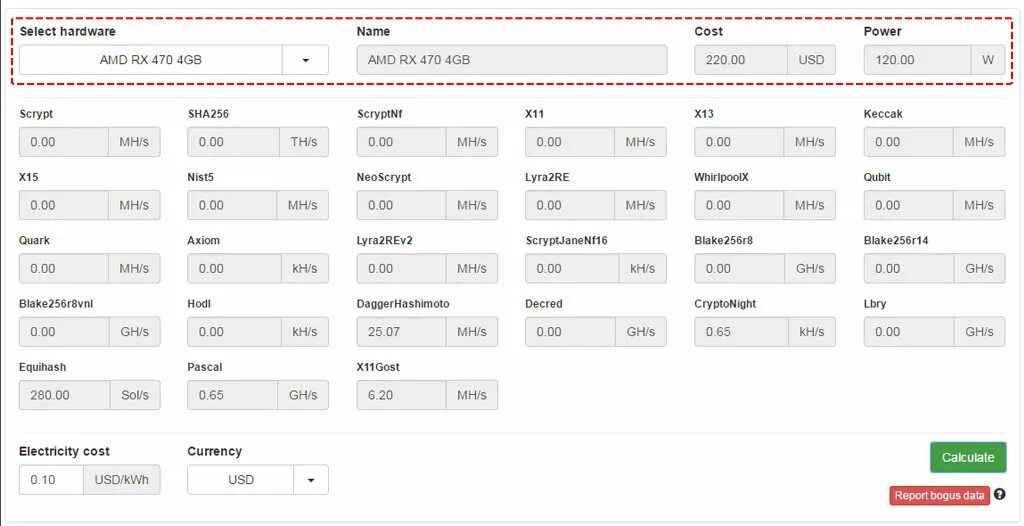Click the Lyra2REv2 hashrate field
Screen dimensions: 1024x526
pyautogui.click(x=402, y=269)
